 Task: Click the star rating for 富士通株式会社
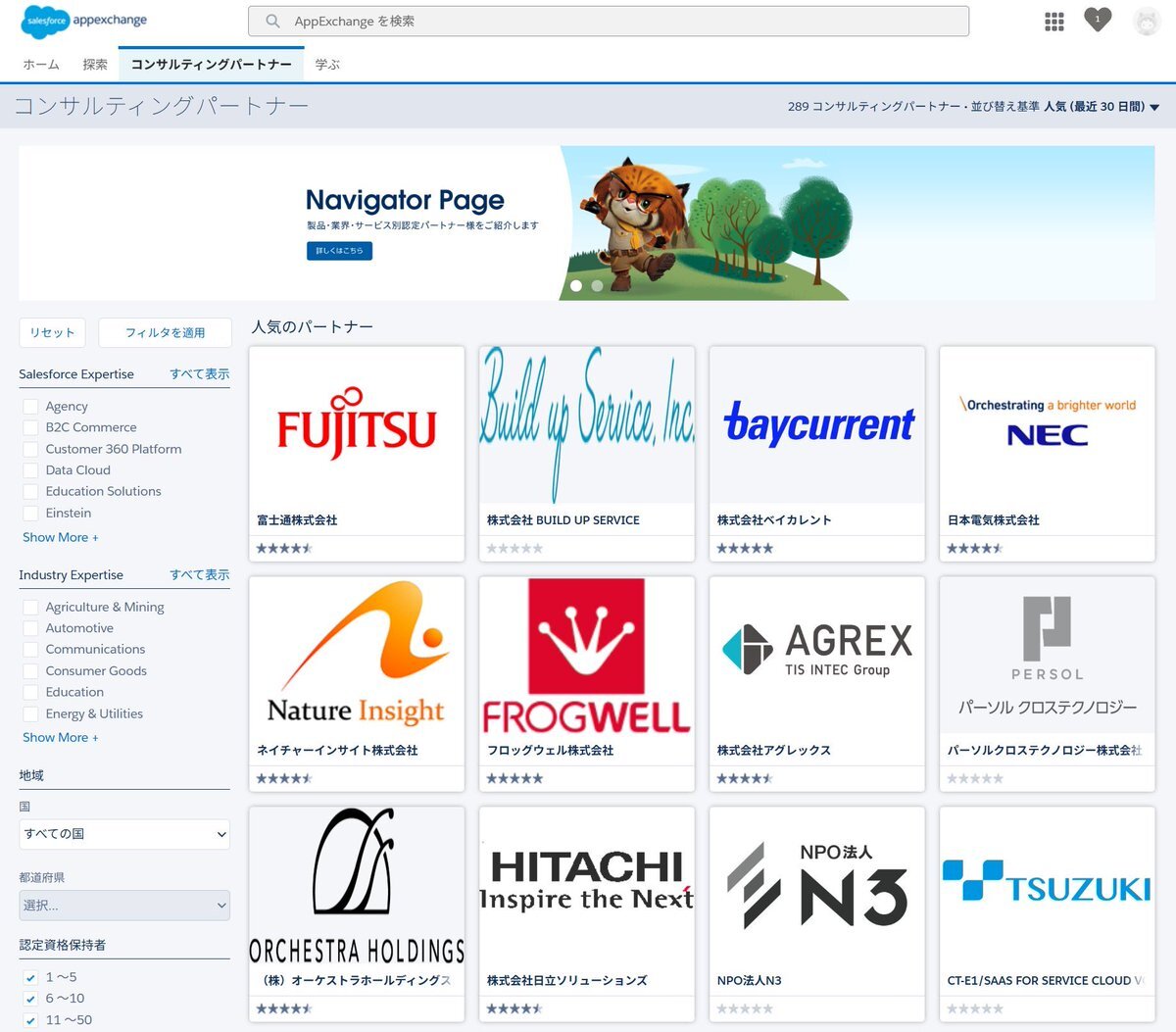284,548
